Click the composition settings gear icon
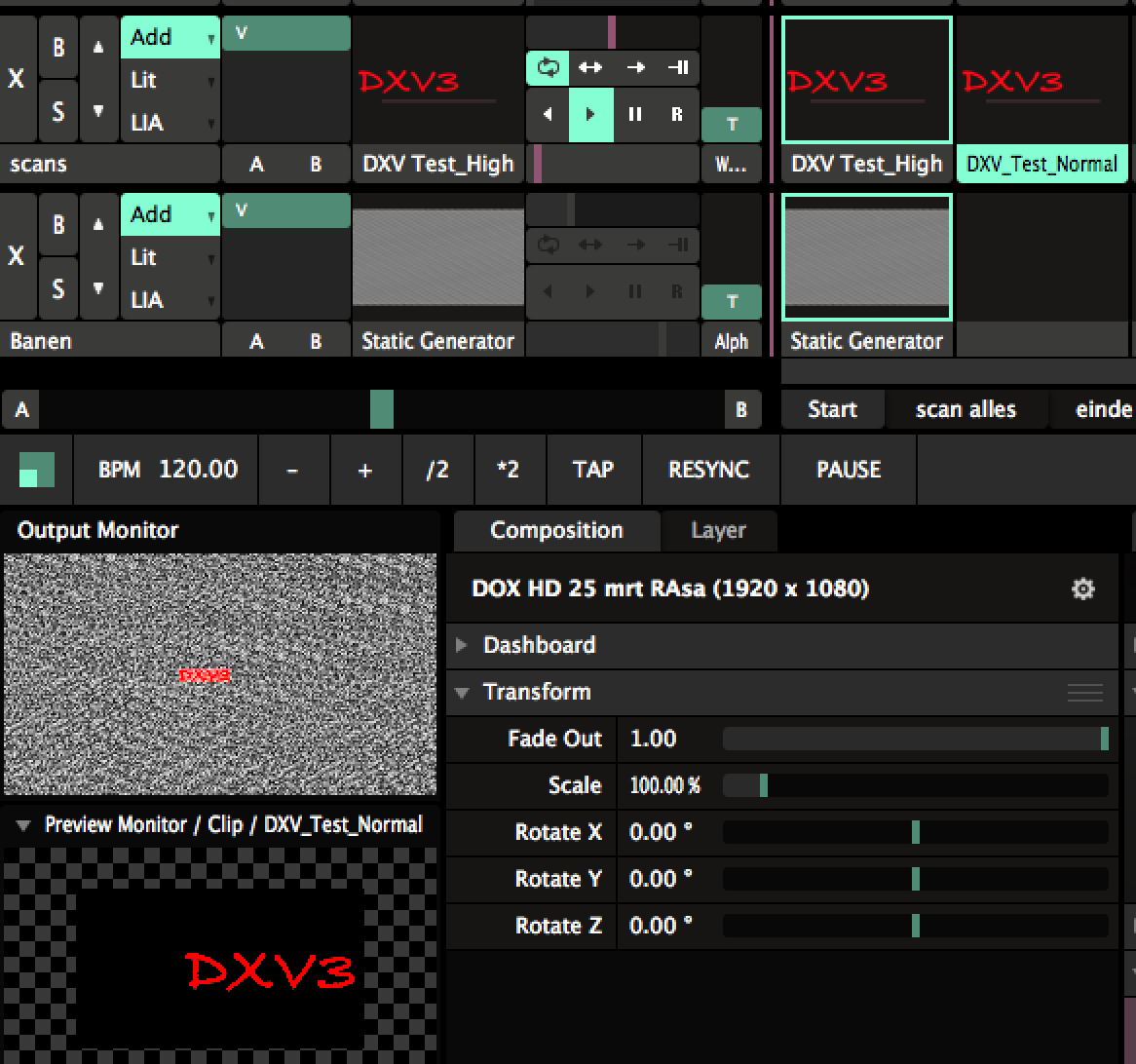 (1082, 589)
